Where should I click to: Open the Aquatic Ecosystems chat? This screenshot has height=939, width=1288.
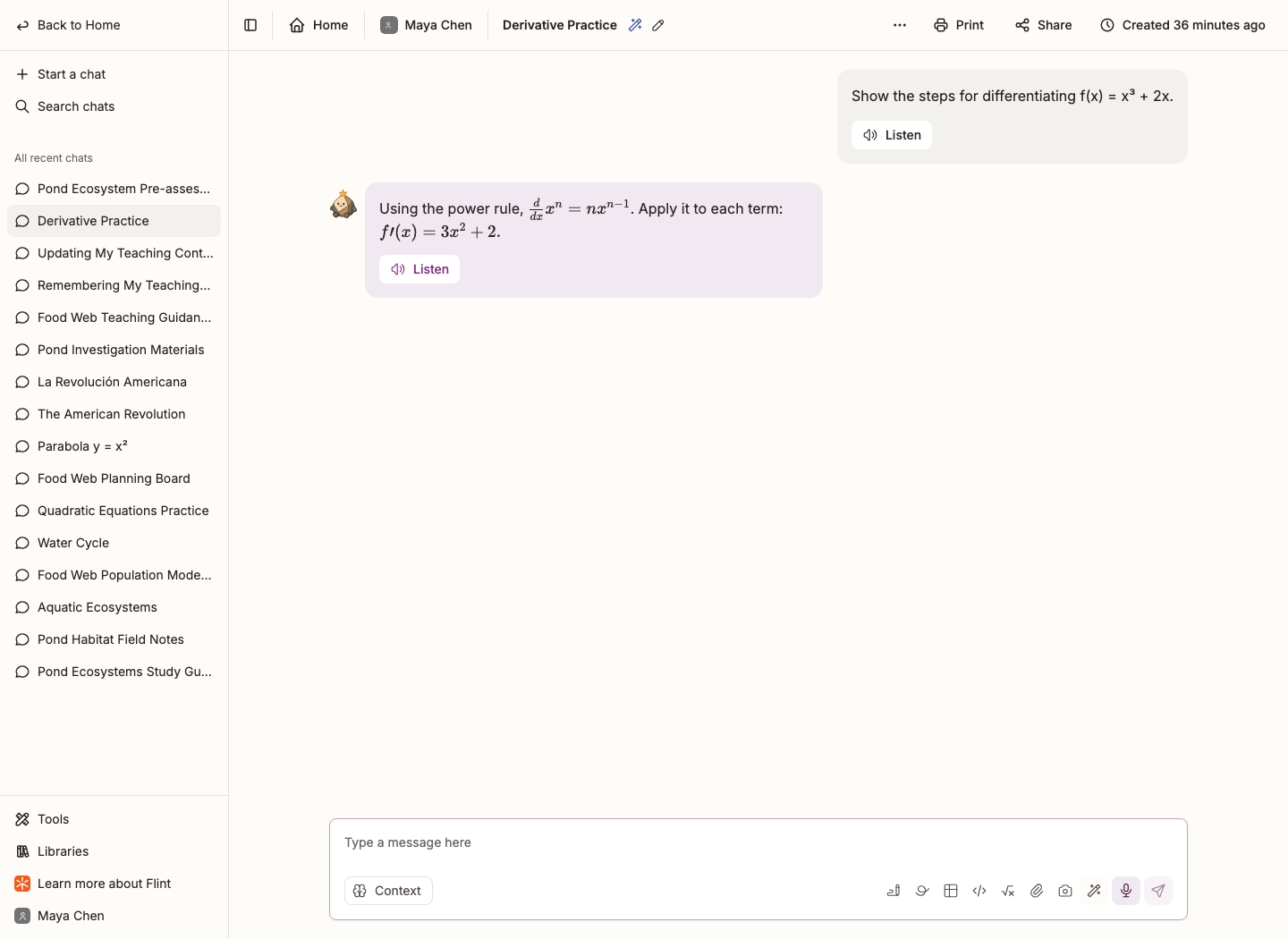[114, 607]
